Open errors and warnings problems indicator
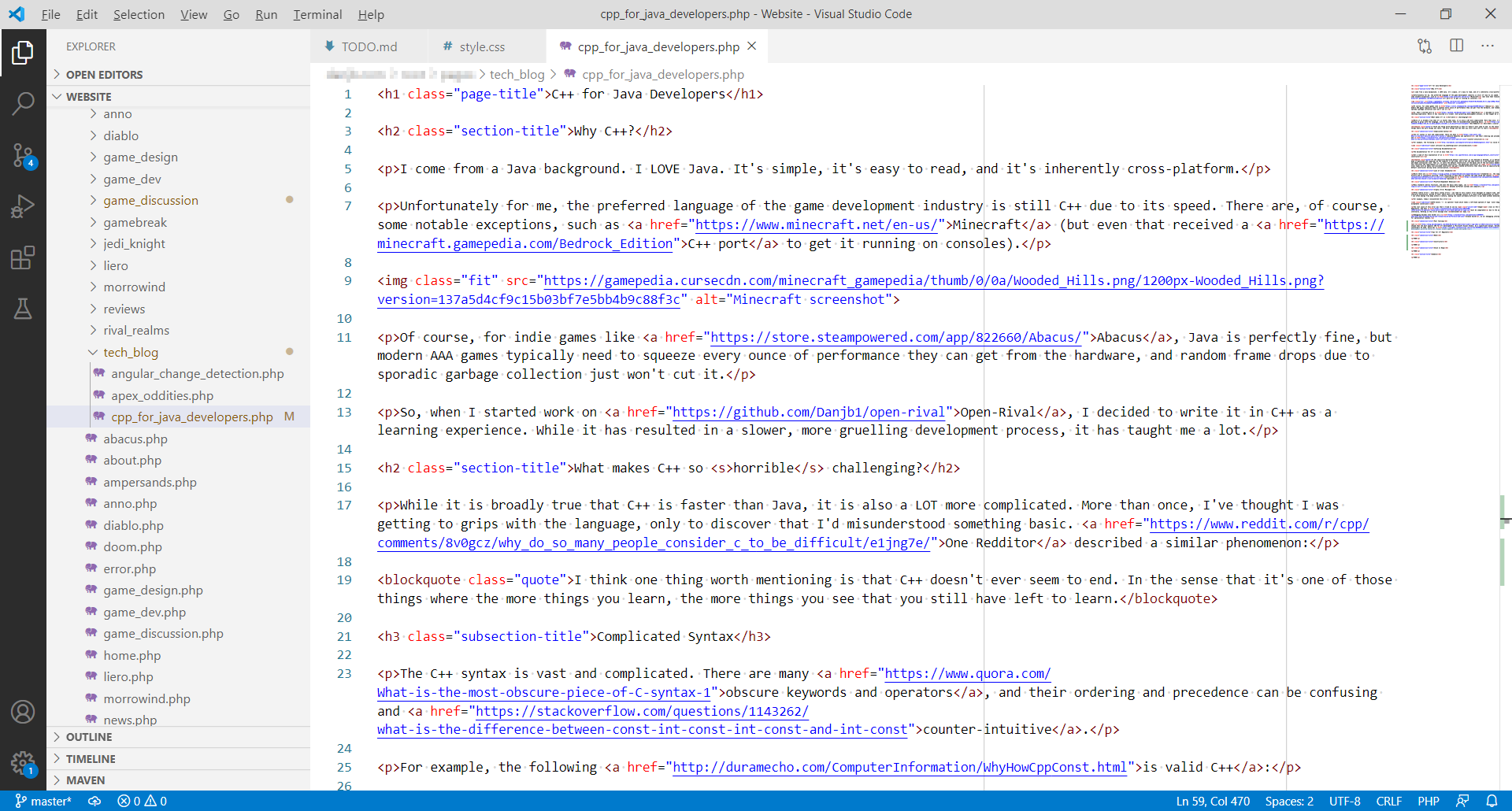Screen dimensions: 1512x811 142,801
